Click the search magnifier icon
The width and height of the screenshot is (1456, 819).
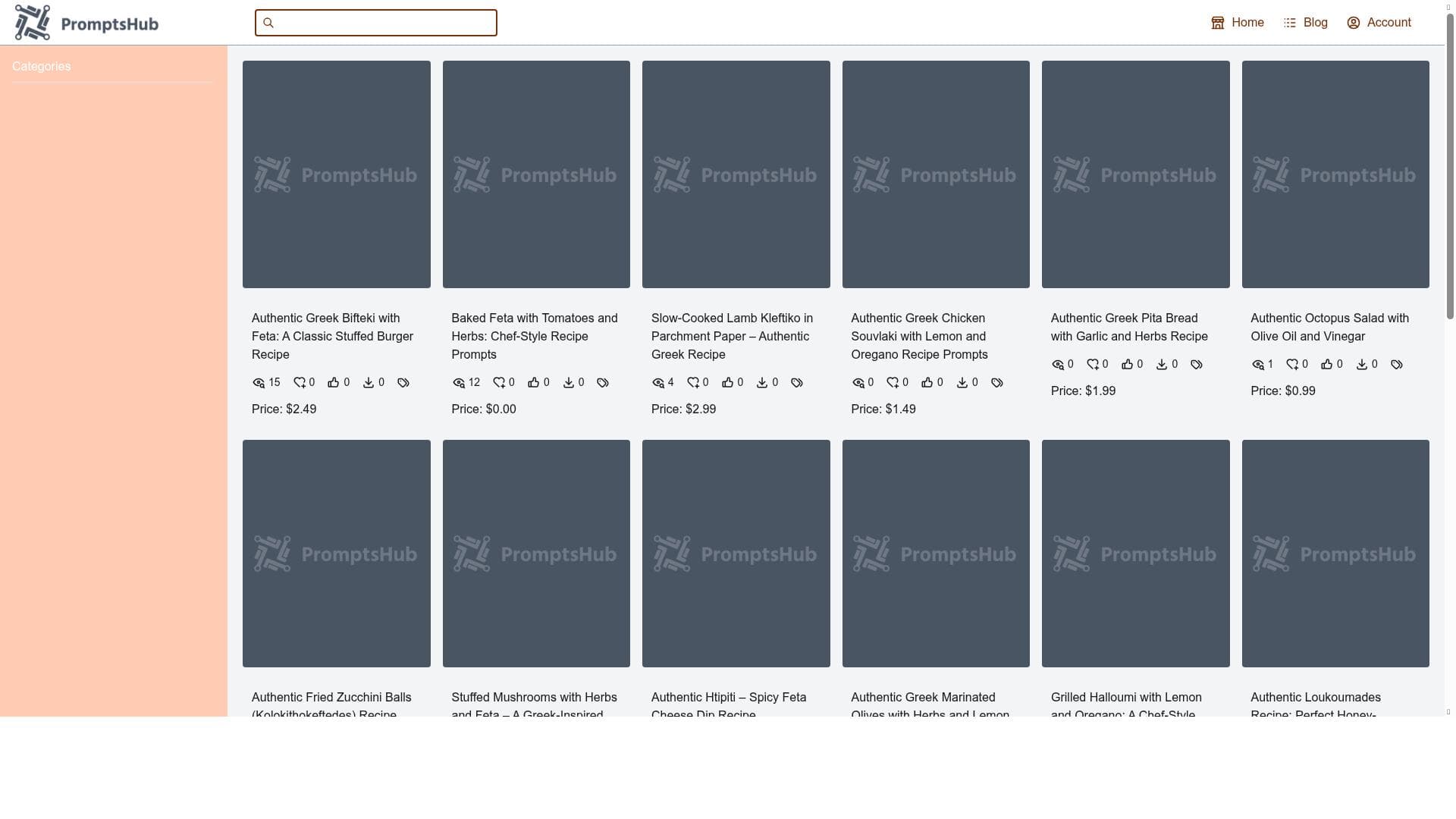click(x=268, y=23)
